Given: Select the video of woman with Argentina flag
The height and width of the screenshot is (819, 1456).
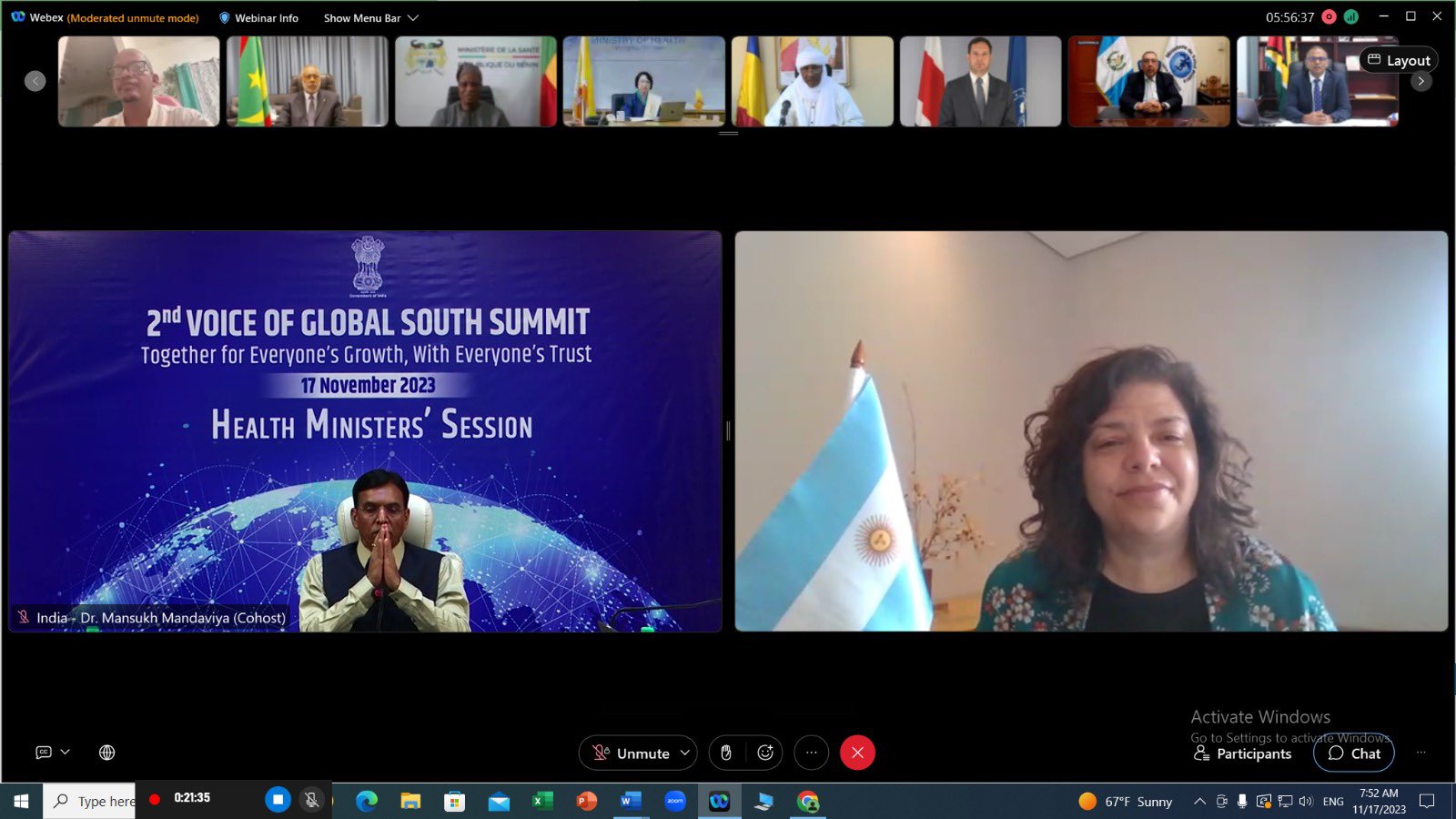Looking at the screenshot, I should [1091, 431].
